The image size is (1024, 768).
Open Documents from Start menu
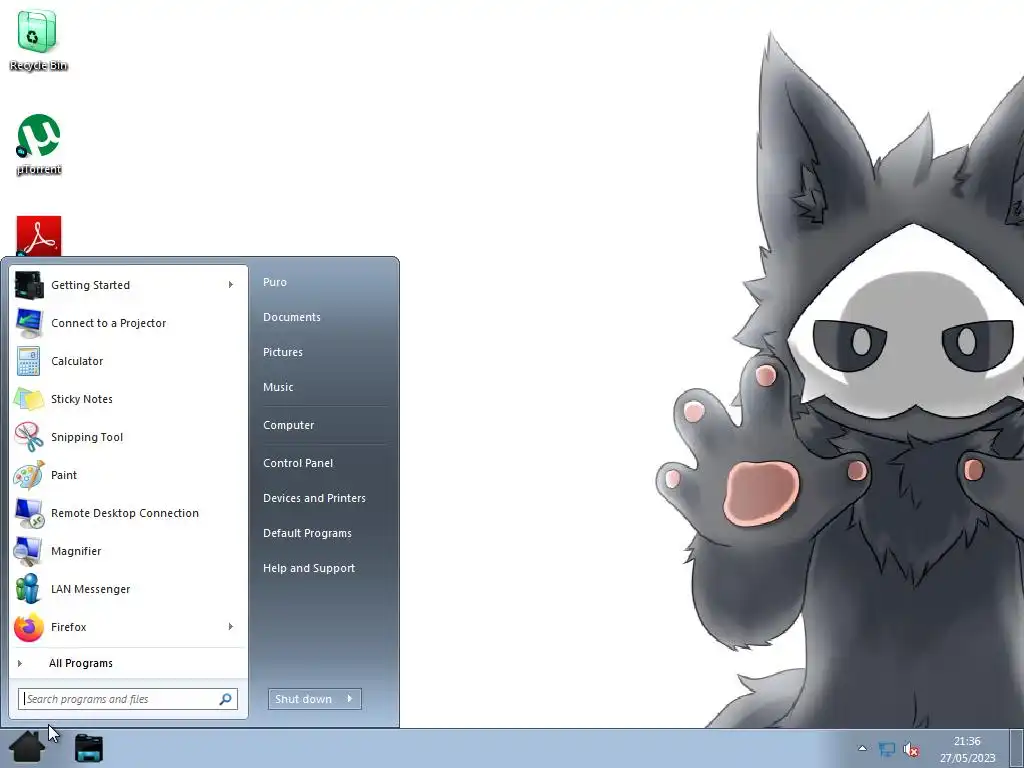[x=292, y=317]
